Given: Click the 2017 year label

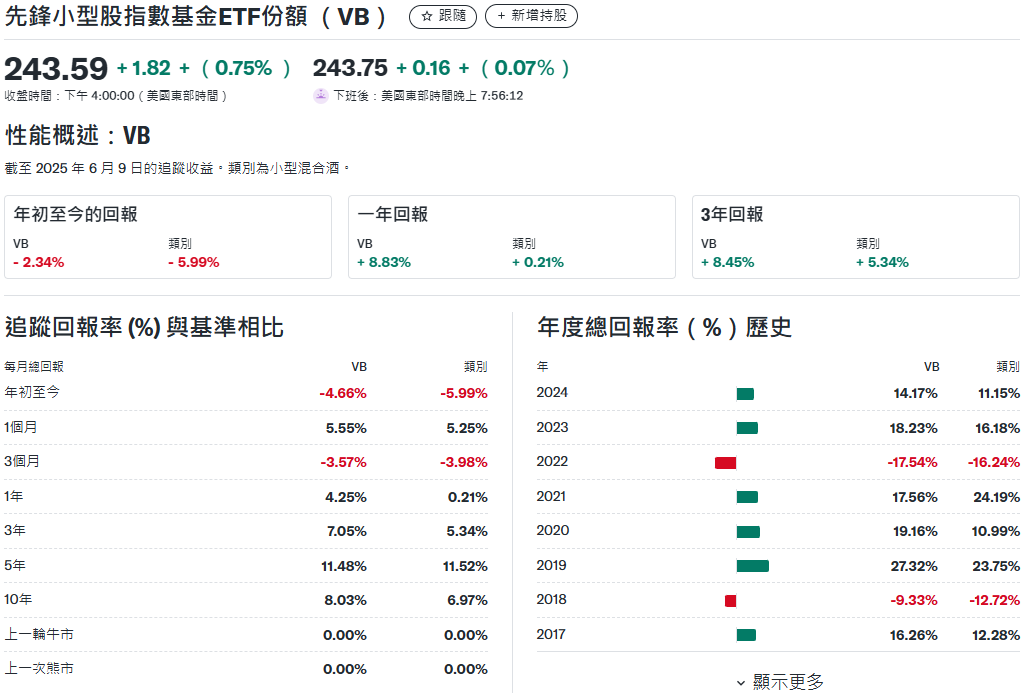Looking at the screenshot, I should point(551,635).
